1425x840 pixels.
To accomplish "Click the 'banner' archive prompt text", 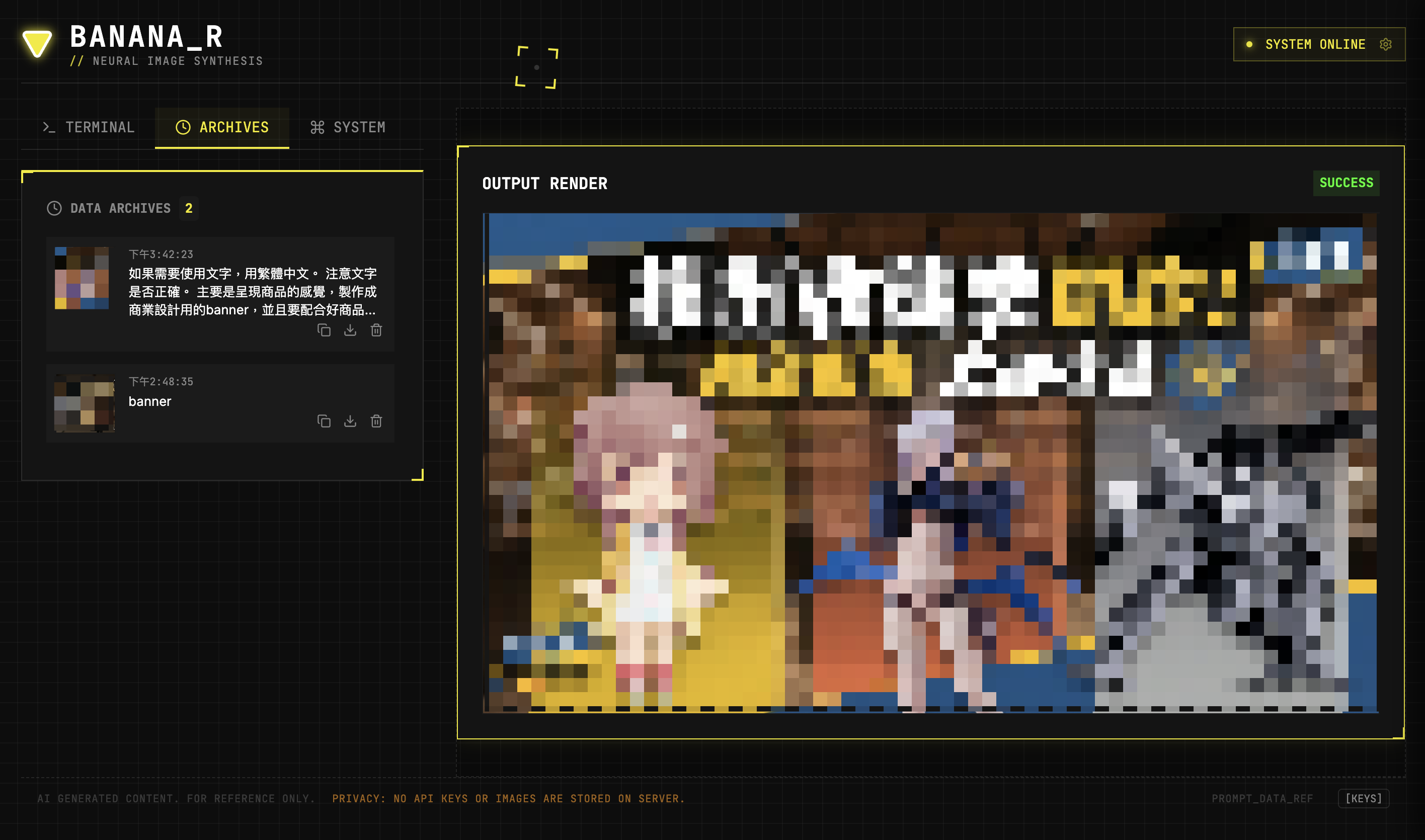I will pyautogui.click(x=150, y=401).
